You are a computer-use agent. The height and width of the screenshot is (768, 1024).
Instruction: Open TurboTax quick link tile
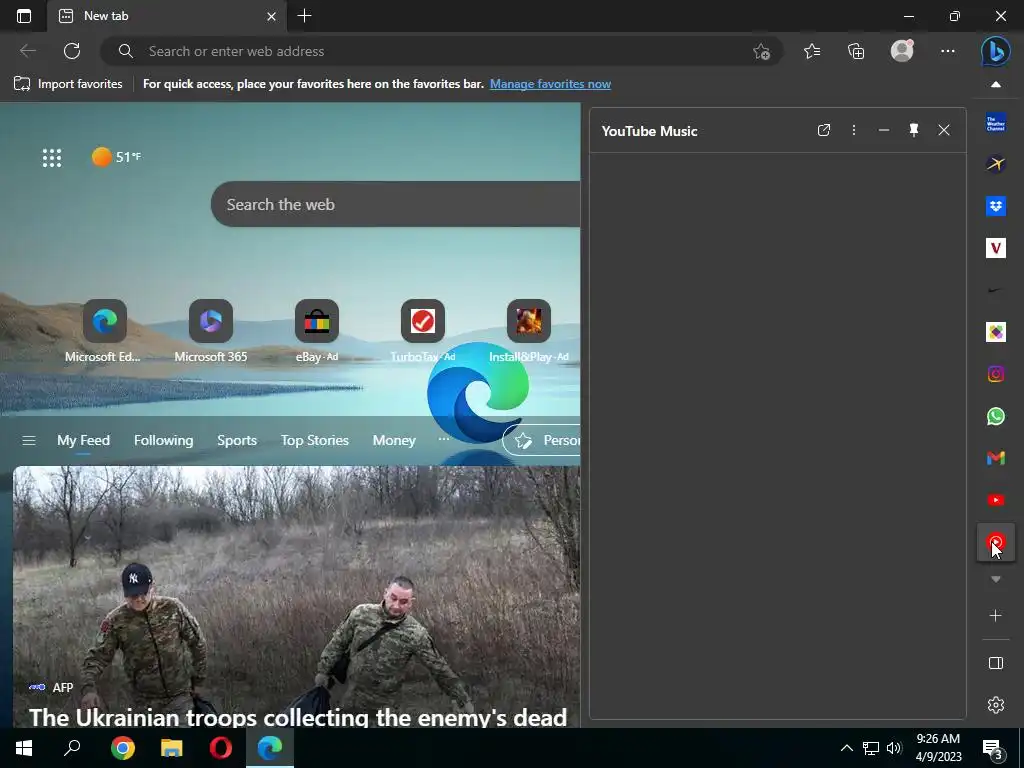coord(423,321)
